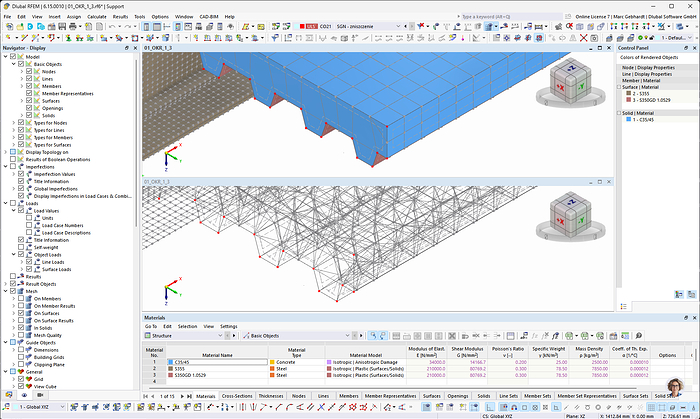This screenshot has width=700, height=419.
Task: Toggle the Nodes checkbox in Navigator
Action: (29, 71)
